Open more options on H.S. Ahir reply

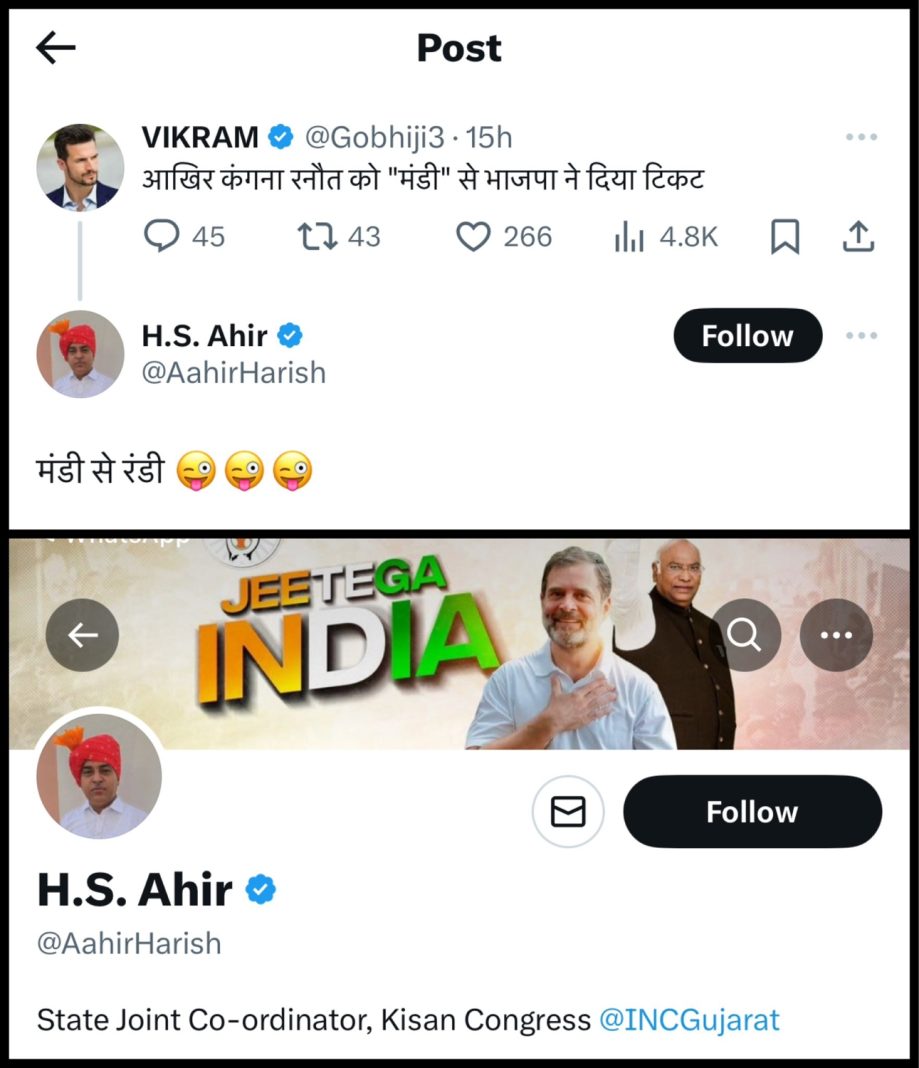[861, 335]
